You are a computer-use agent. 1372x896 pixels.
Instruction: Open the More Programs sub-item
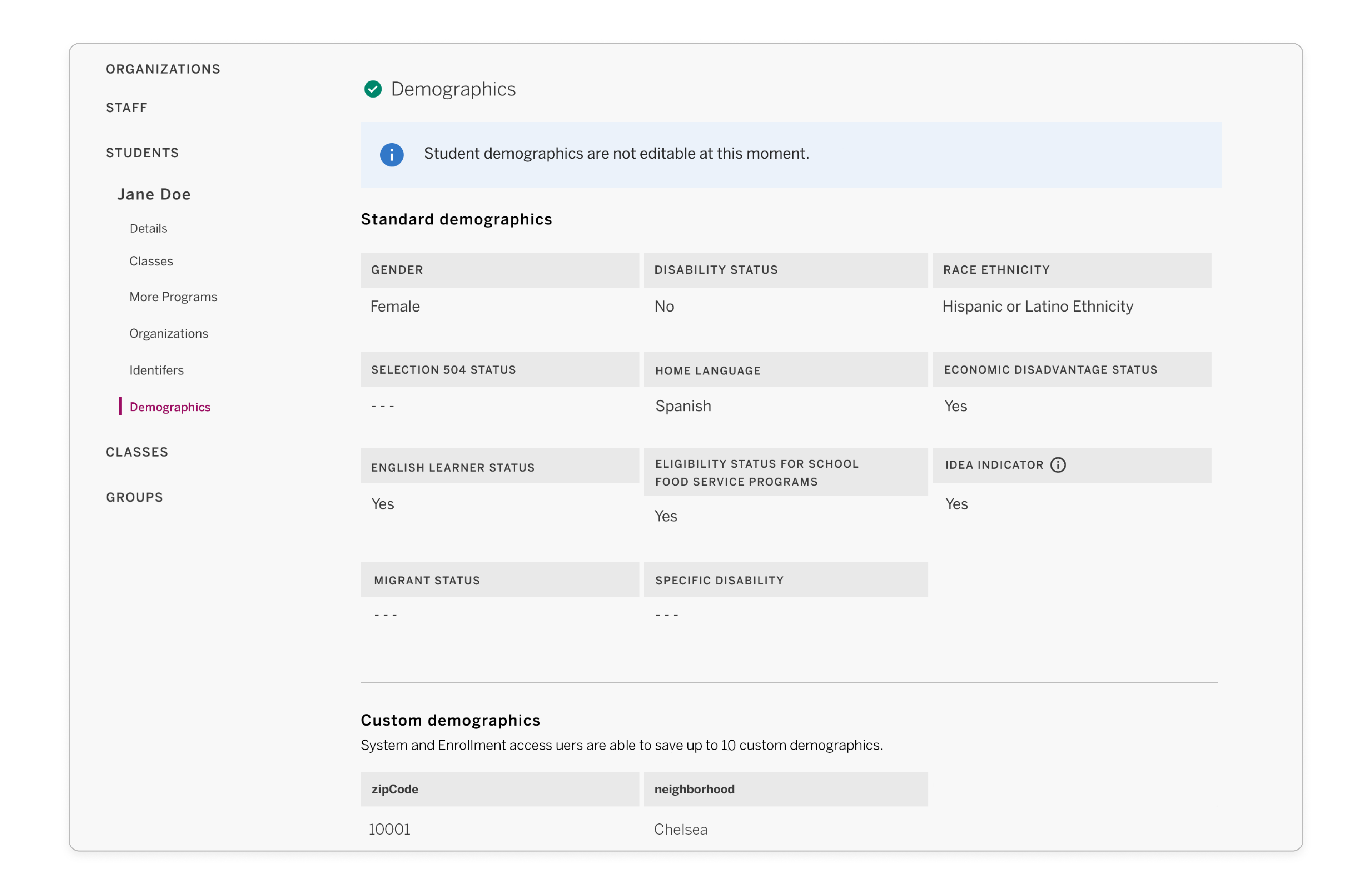click(173, 297)
